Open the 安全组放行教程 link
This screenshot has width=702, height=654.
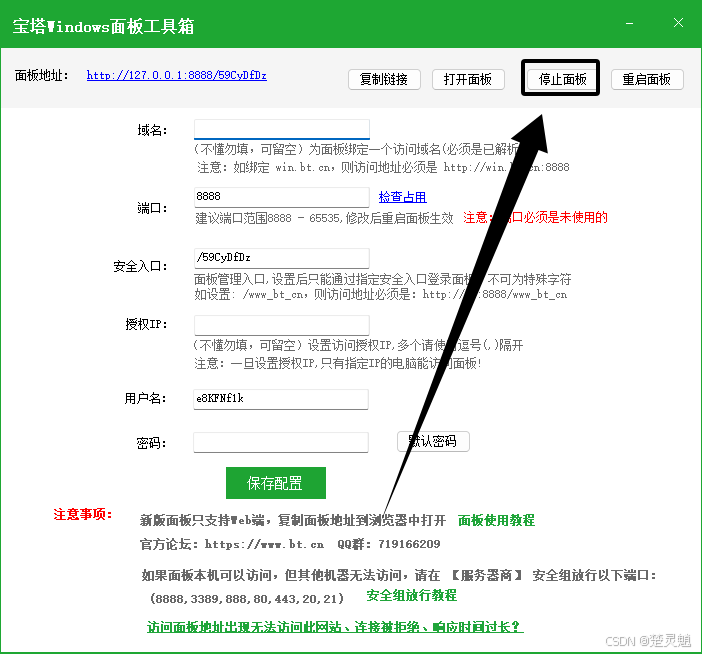click(x=411, y=595)
